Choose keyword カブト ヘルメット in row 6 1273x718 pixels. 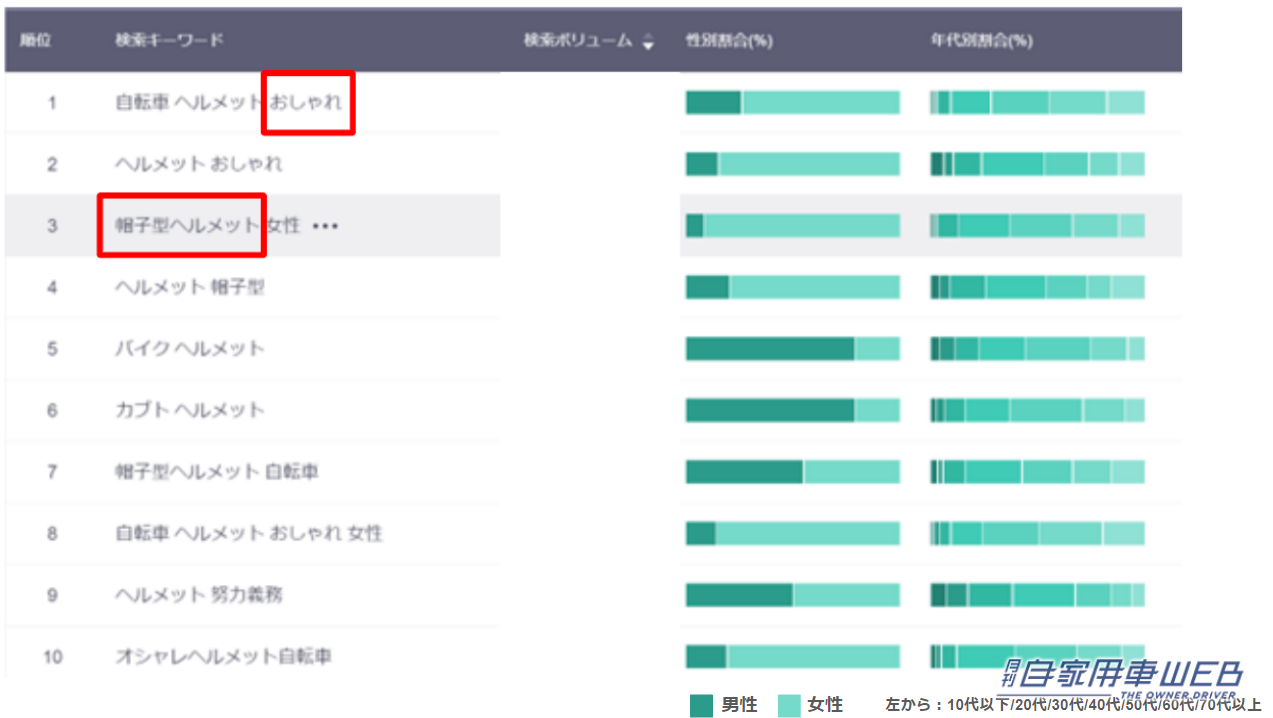pos(189,410)
